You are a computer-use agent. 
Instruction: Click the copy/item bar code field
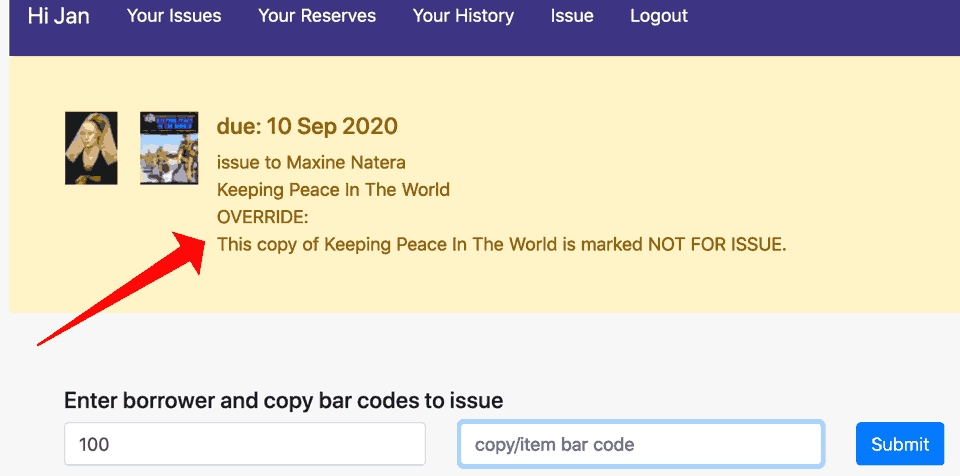[x=640, y=444]
